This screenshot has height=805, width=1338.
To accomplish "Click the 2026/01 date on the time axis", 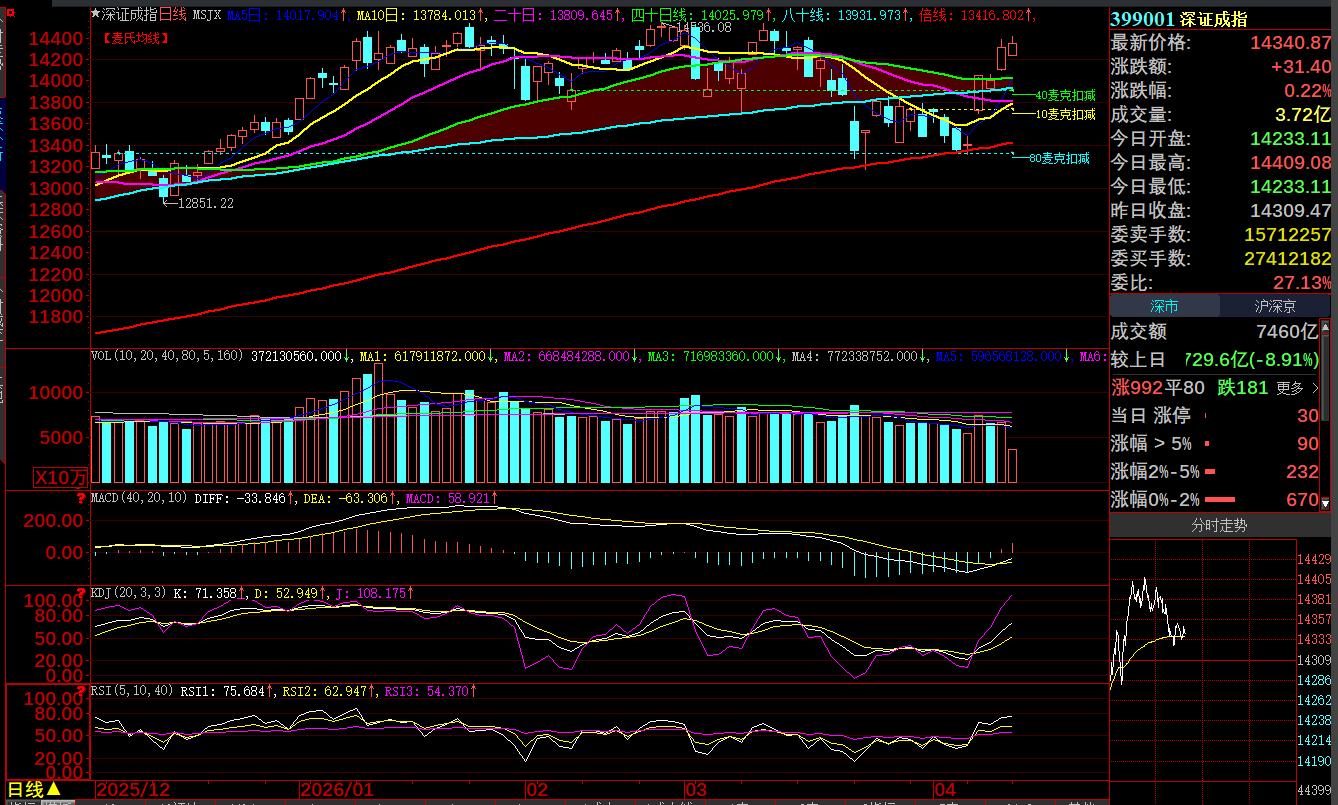I will [337, 790].
